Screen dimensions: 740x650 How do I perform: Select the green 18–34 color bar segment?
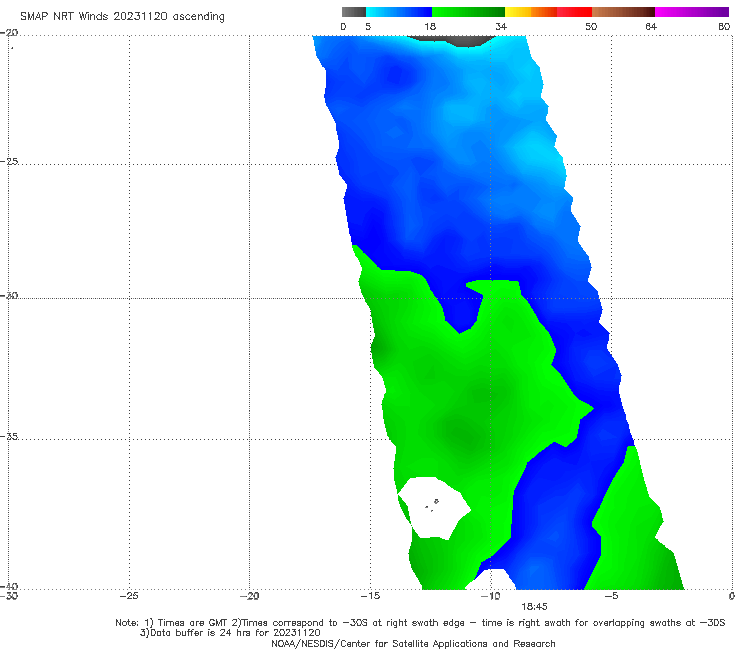(x=468, y=12)
